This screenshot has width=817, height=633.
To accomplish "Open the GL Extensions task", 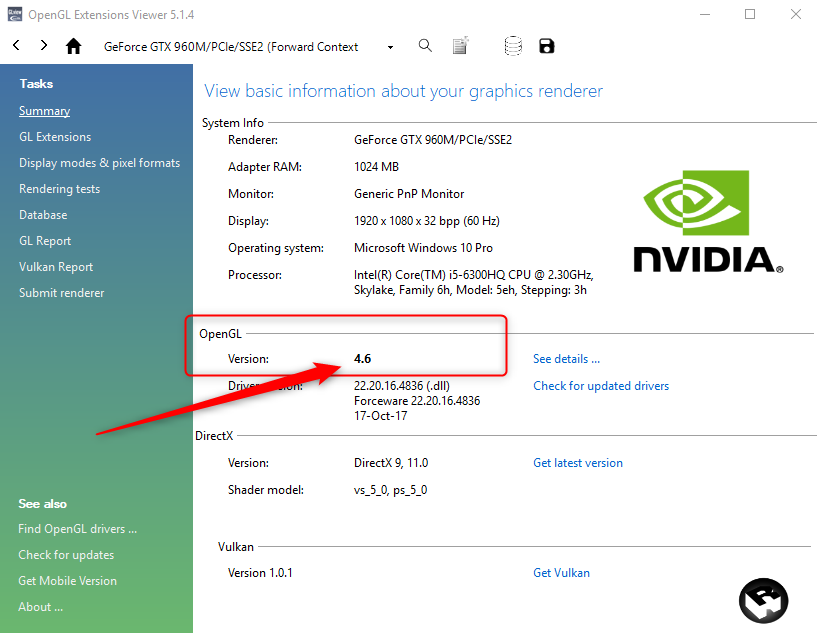I will coord(55,137).
